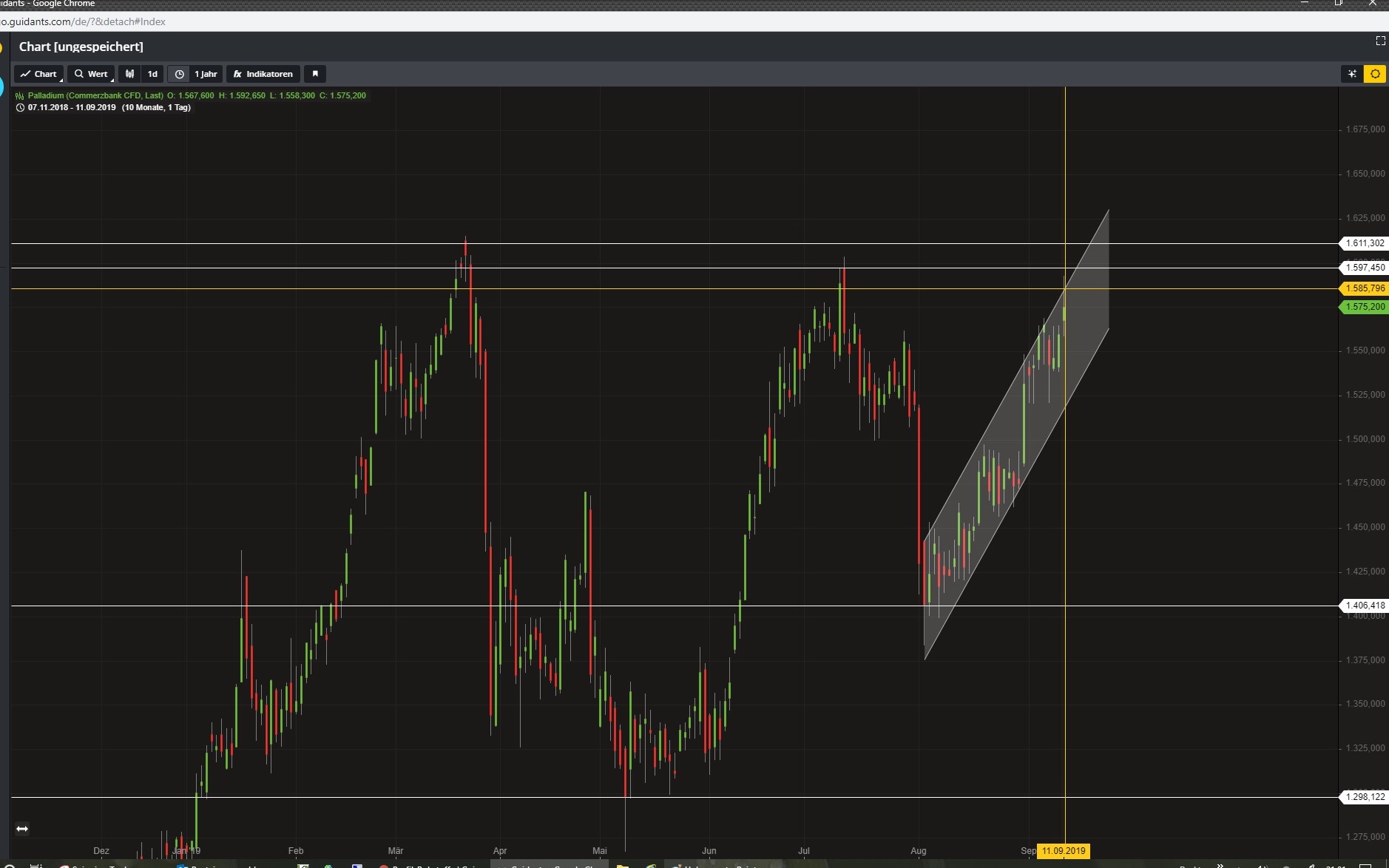Open the 1 Jahr time range selector

tap(206, 74)
